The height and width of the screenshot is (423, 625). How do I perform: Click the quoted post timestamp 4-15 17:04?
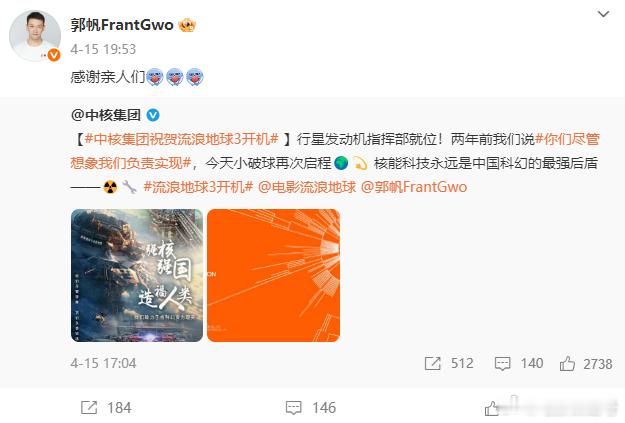pyautogui.click(x=103, y=364)
